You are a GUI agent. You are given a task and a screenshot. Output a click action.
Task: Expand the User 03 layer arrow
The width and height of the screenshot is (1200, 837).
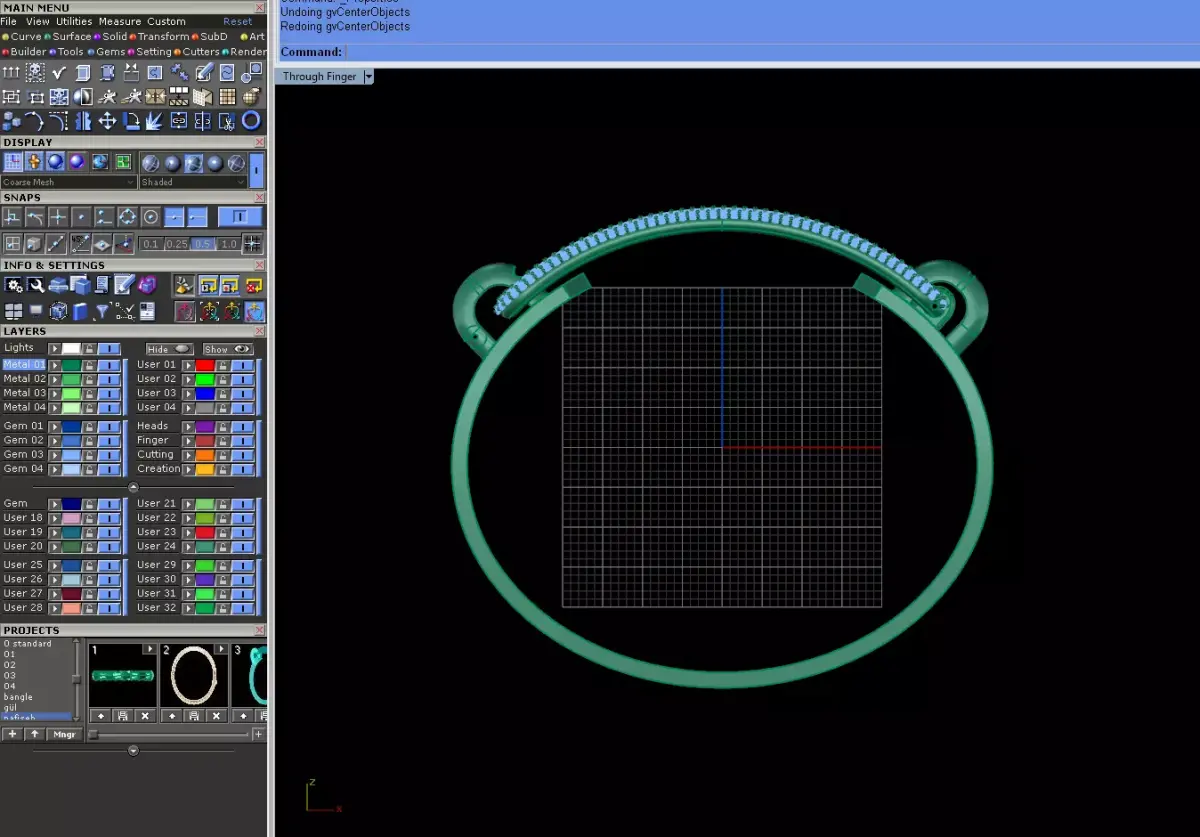tap(188, 393)
